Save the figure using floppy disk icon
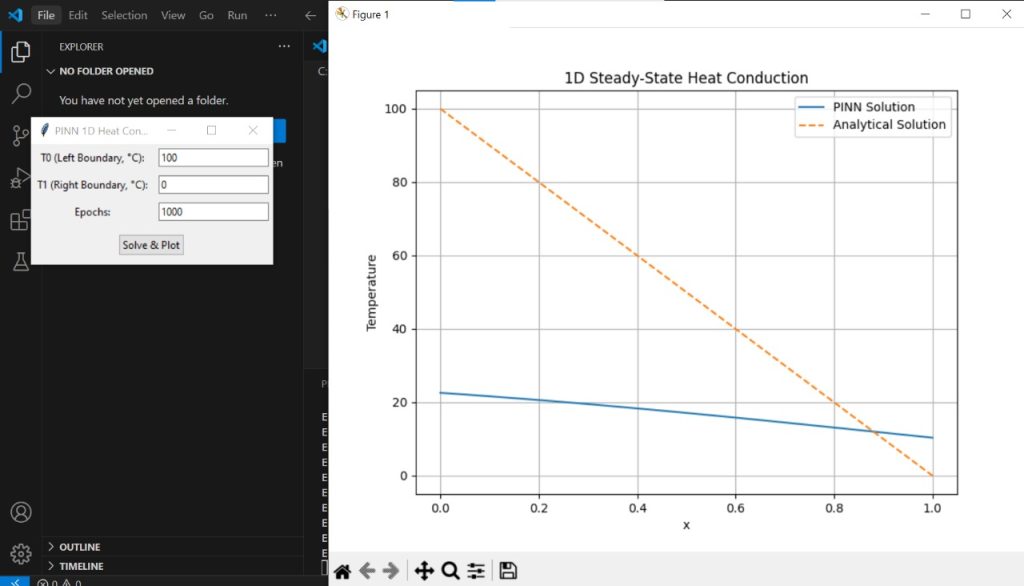Screen dimensions: 1024x586 [508, 571]
